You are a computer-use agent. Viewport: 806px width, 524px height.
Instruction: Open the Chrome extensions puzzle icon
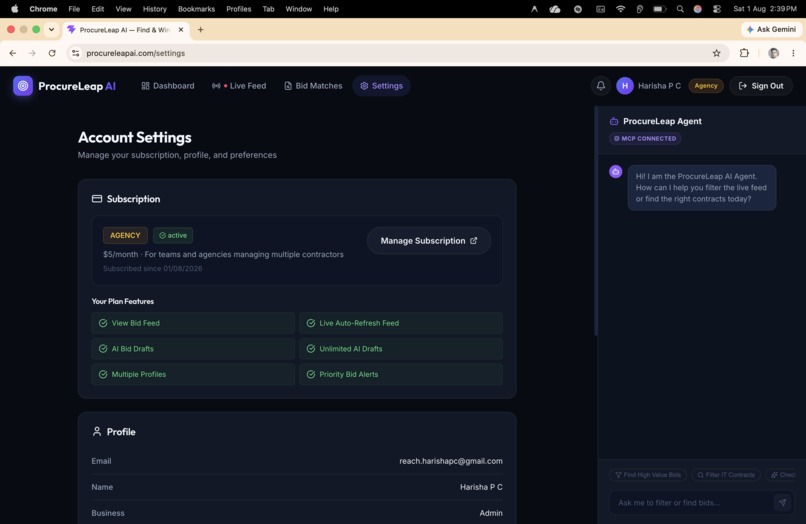(744, 53)
